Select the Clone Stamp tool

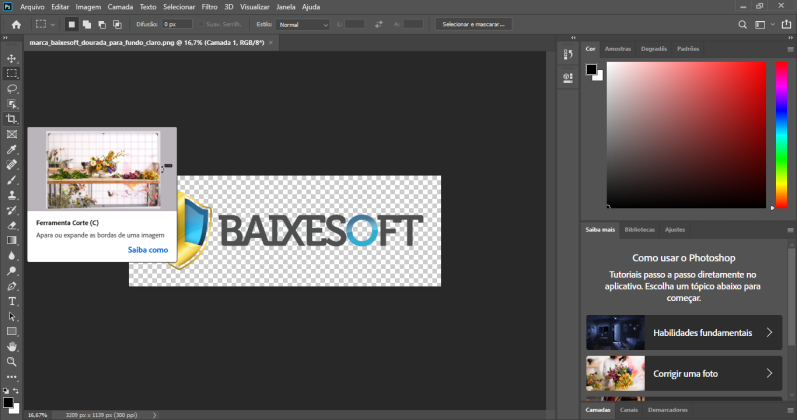point(11,195)
